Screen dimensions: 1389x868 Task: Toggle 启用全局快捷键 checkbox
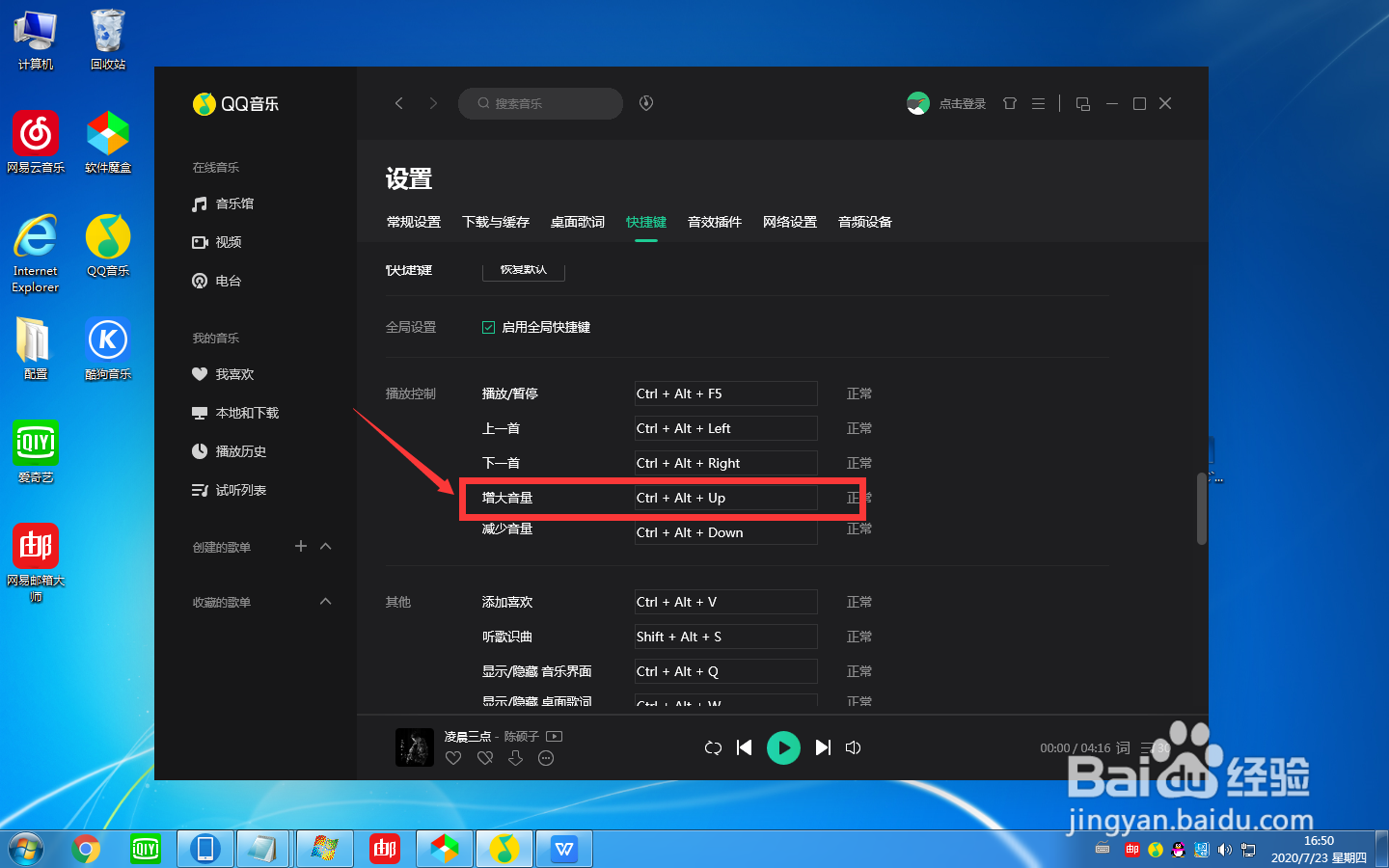click(488, 327)
